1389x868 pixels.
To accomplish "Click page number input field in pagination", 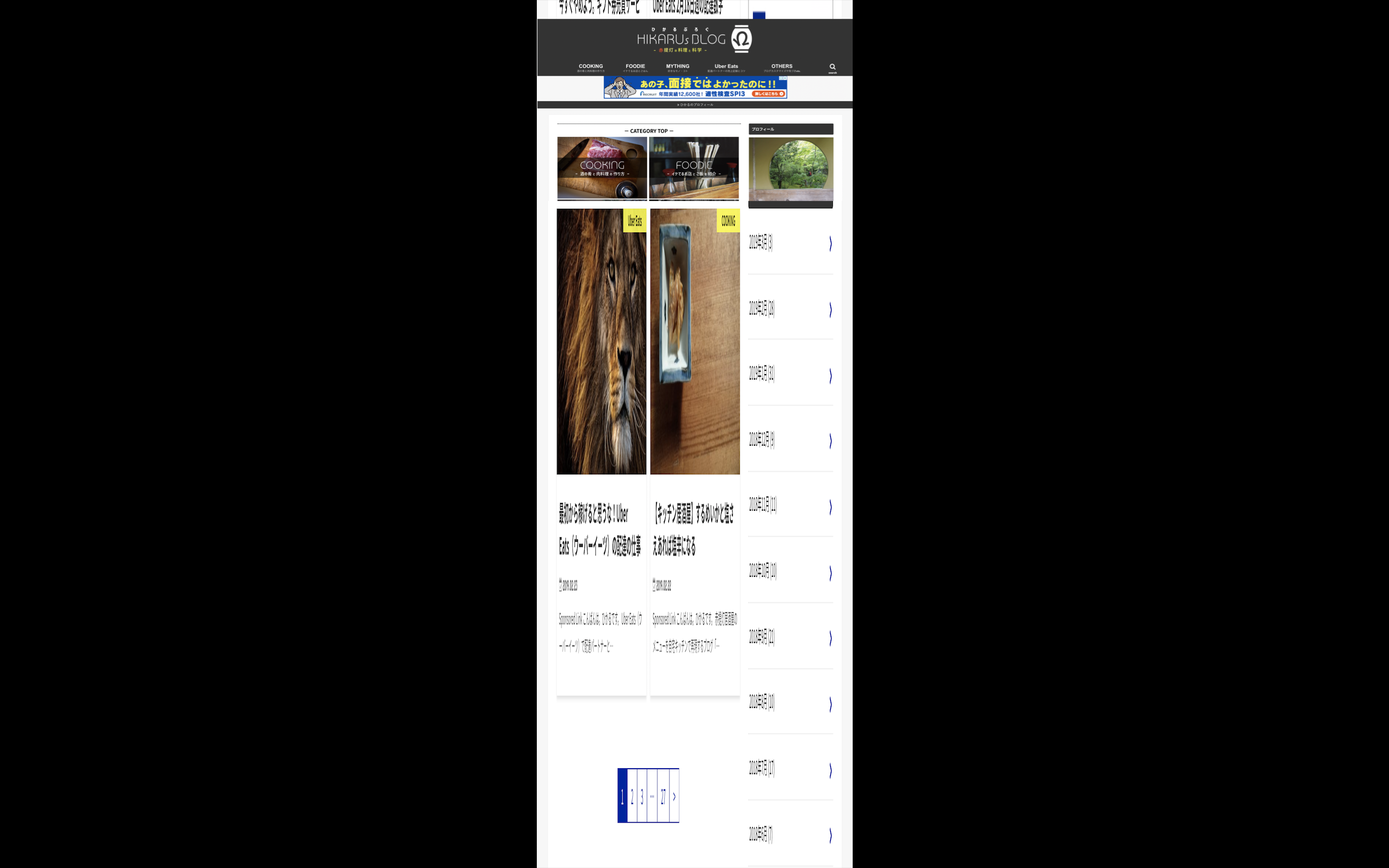I will pyautogui.click(x=652, y=794).
